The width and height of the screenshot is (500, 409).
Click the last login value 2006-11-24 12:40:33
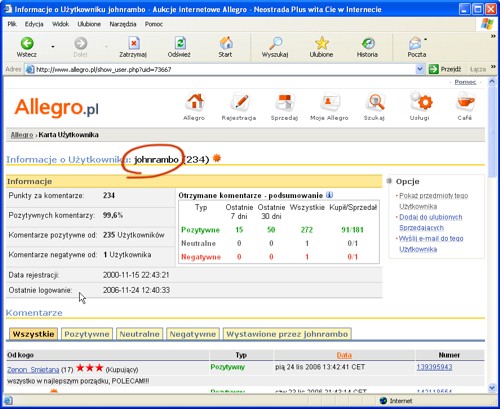136,290
